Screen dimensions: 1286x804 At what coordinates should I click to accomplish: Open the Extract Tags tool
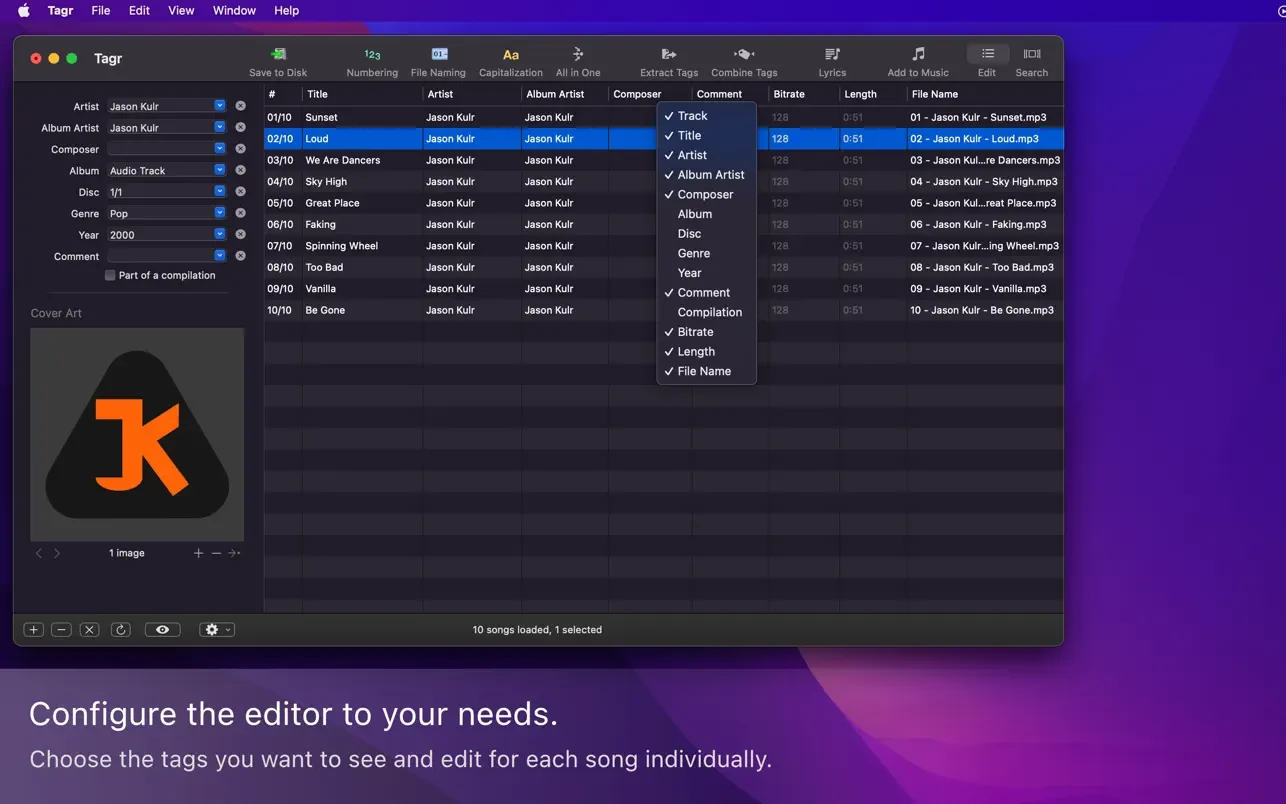[669, 55]
